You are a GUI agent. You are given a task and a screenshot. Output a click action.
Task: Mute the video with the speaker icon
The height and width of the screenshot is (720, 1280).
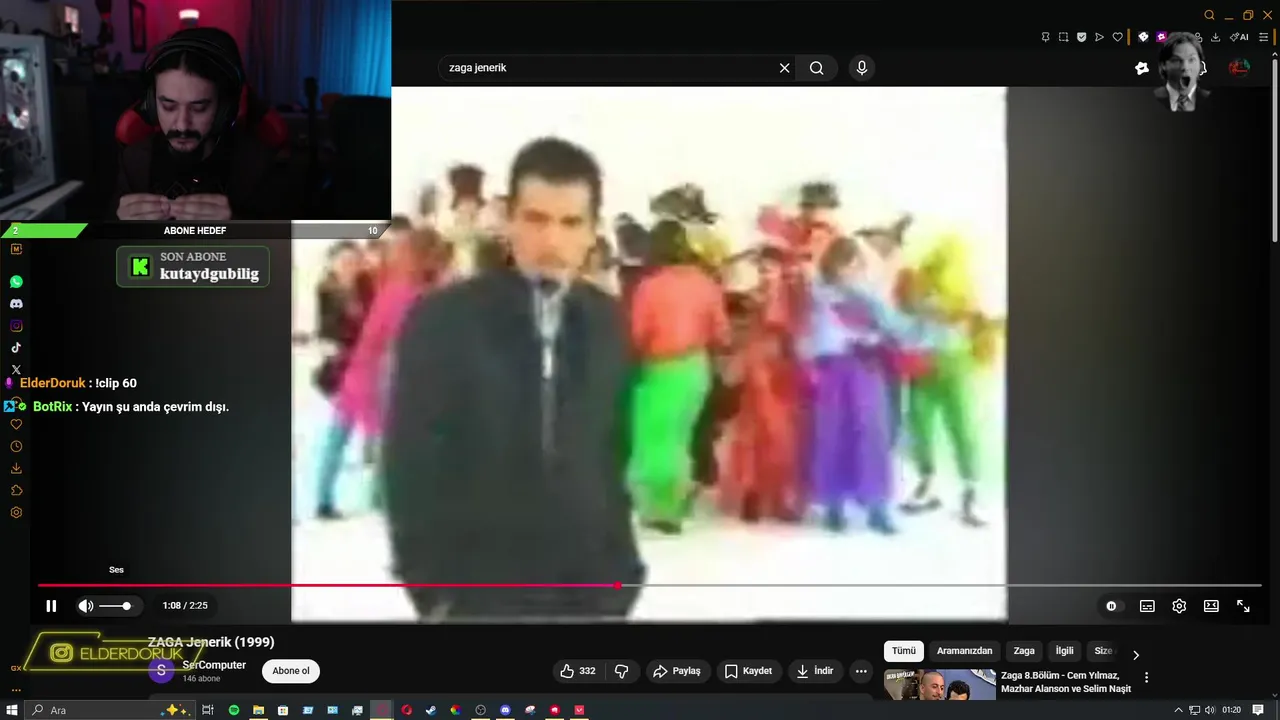tap(86, 606)
